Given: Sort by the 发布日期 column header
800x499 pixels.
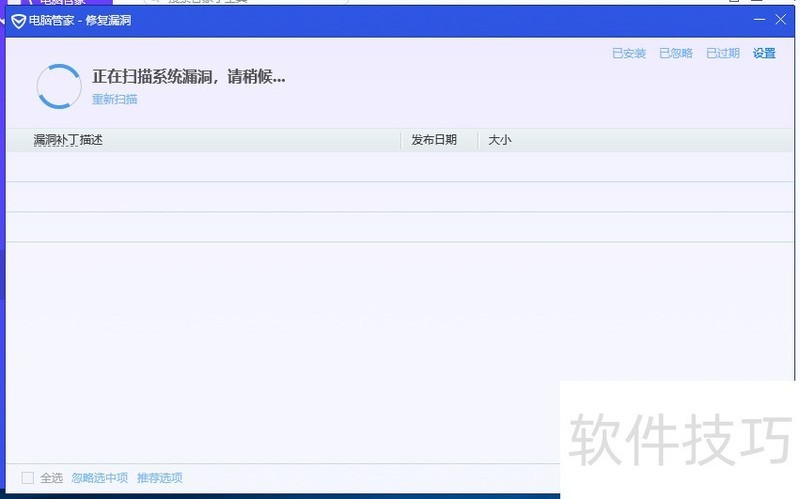Looking at the screenshot, I should (x=434, y=140).
